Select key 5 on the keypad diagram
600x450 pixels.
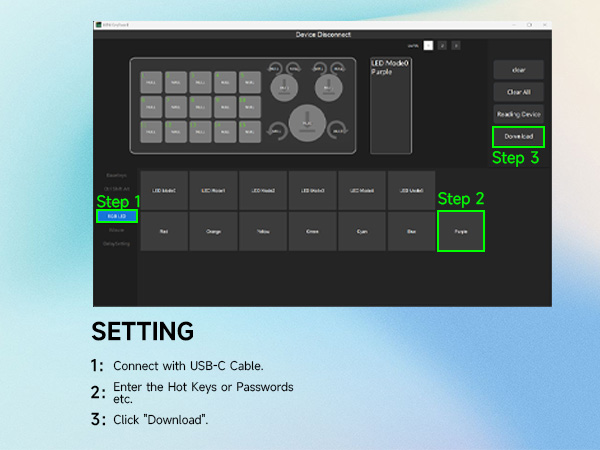click(x=249, y=82)
